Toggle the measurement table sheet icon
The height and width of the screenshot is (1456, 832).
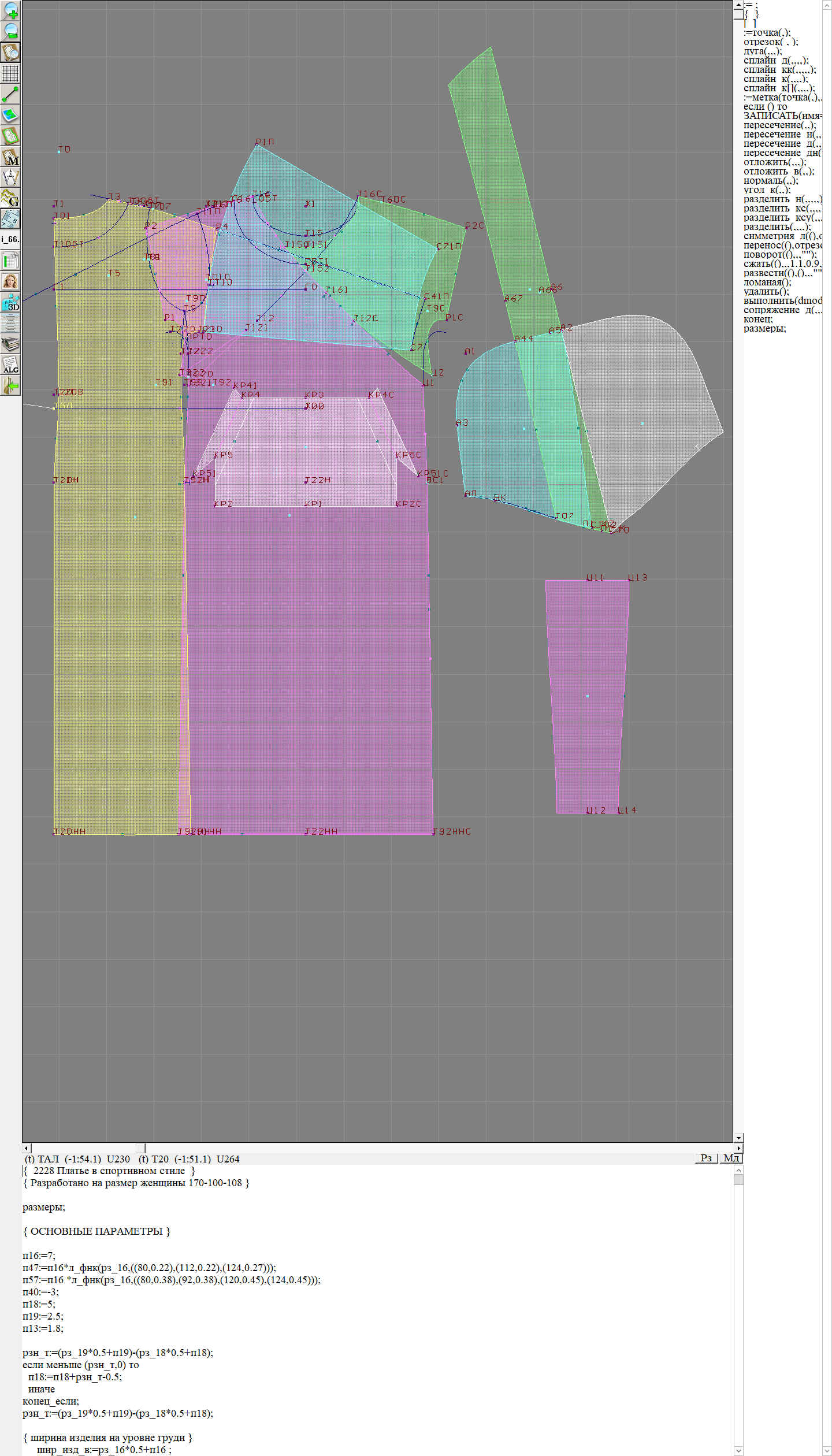point(10,261)
